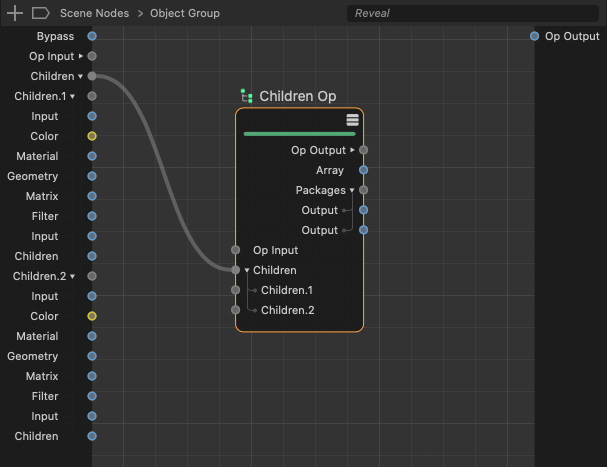This screenshot has width=607, height=467.
Task: Select Object Group in the breadcrumb path
Action: click(x=185, y=14)
